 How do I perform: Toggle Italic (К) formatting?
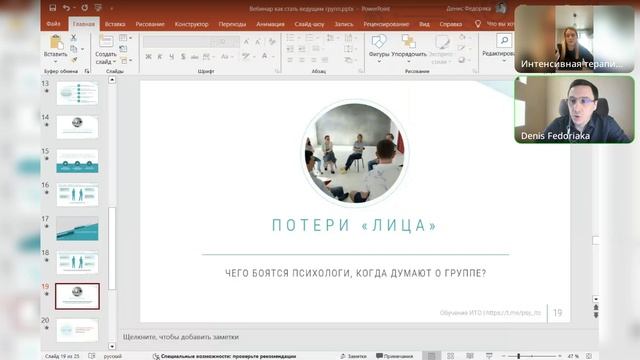pyautogui.click(x=160, y=57)
